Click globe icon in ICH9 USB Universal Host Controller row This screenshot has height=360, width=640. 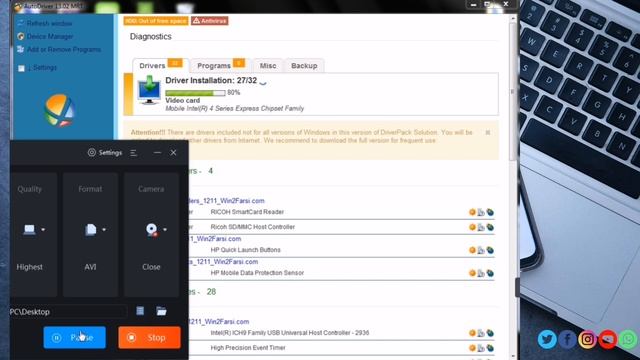coord(490,333)
